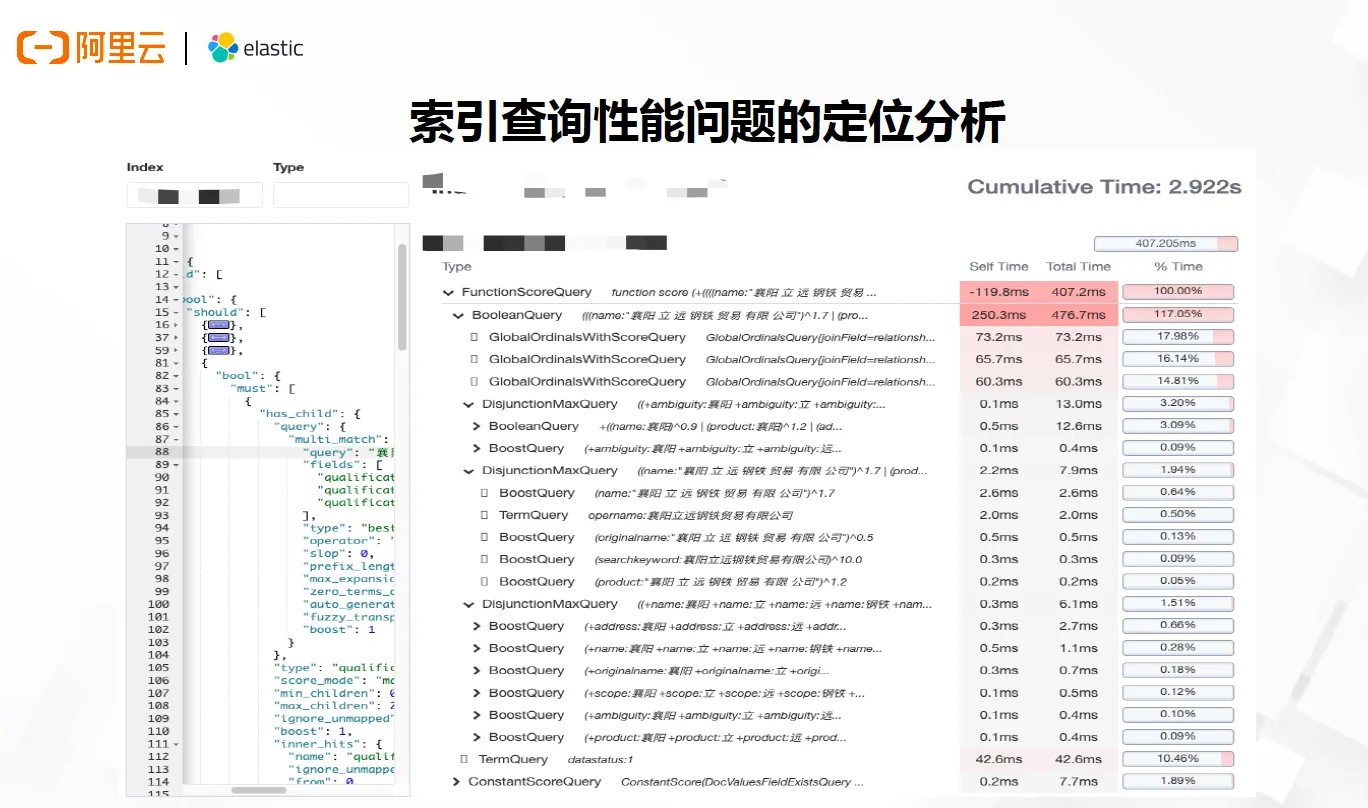Fold the multi_match block at line 87
This screenshot has height=808, width=1368.
[x=176, y=439]
